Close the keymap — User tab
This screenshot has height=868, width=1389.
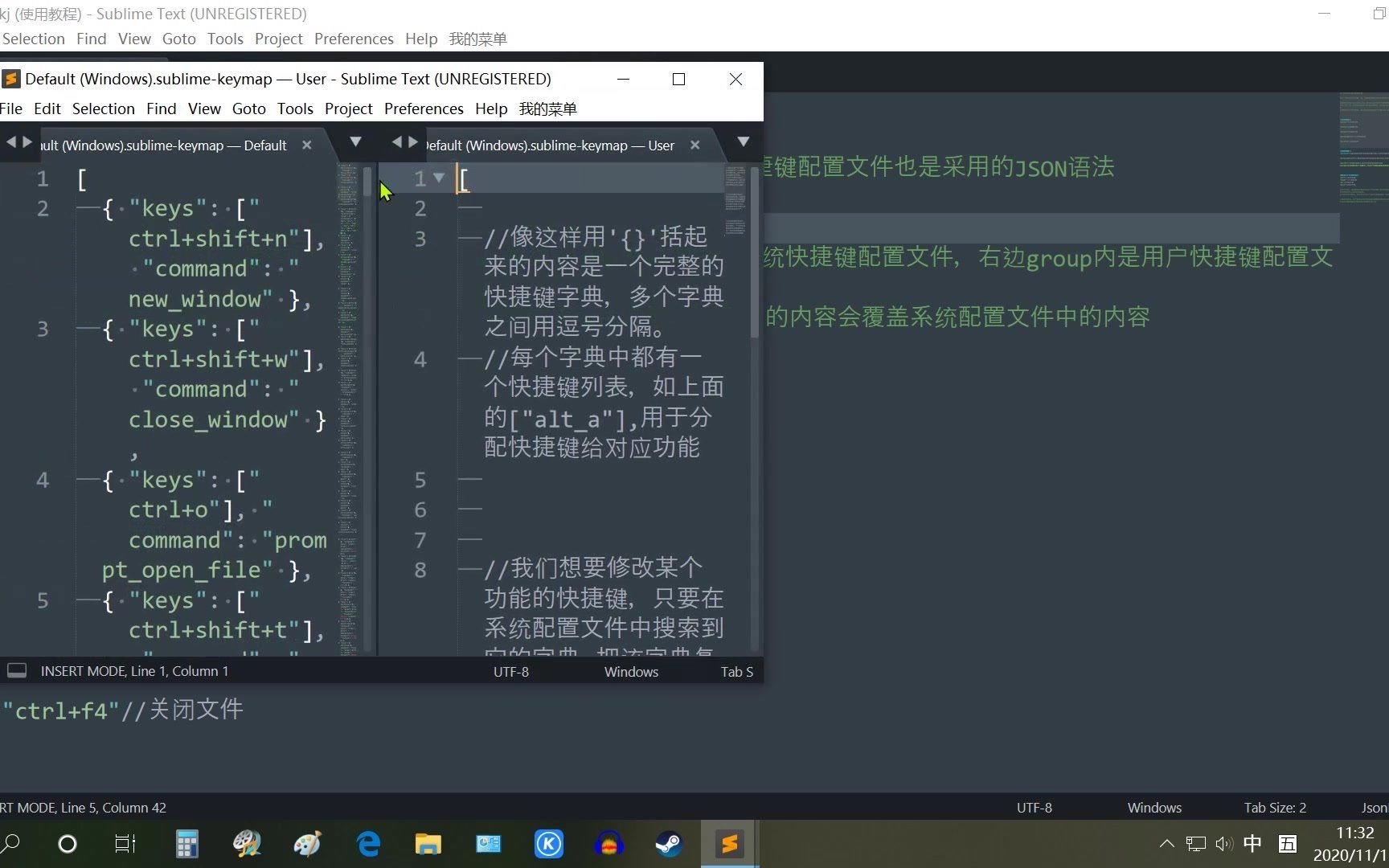694,145
